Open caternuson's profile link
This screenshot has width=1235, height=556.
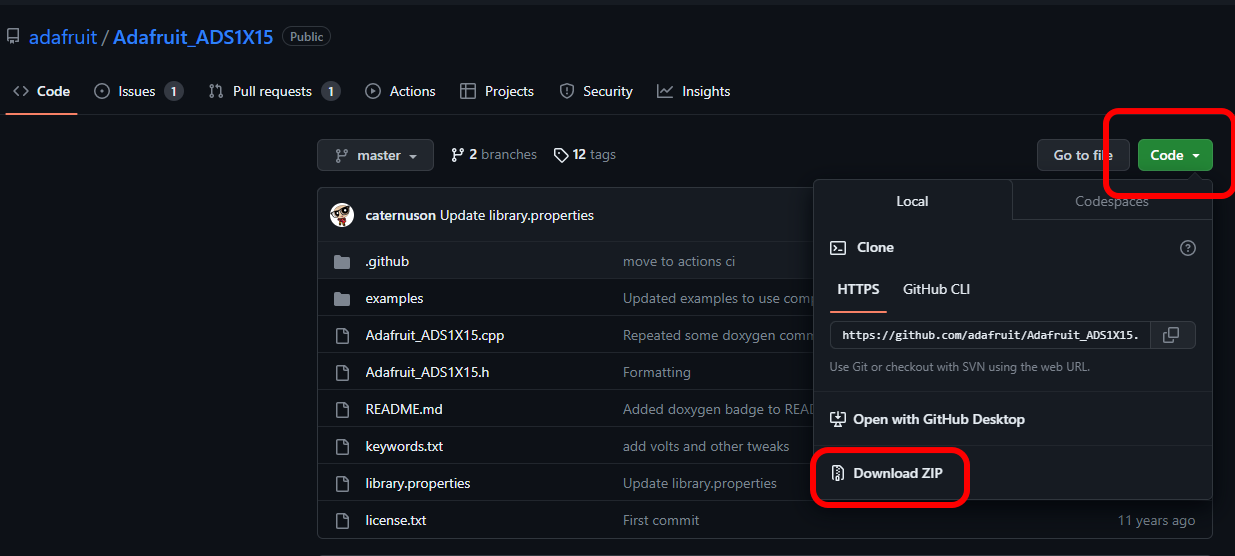[x=400, y=215]
